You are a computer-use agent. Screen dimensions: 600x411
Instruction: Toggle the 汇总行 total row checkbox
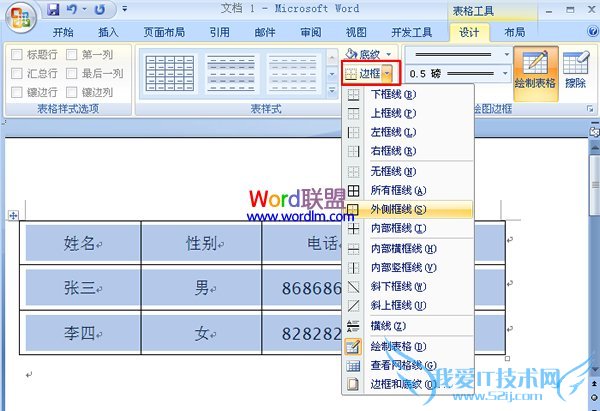(16, 73)
